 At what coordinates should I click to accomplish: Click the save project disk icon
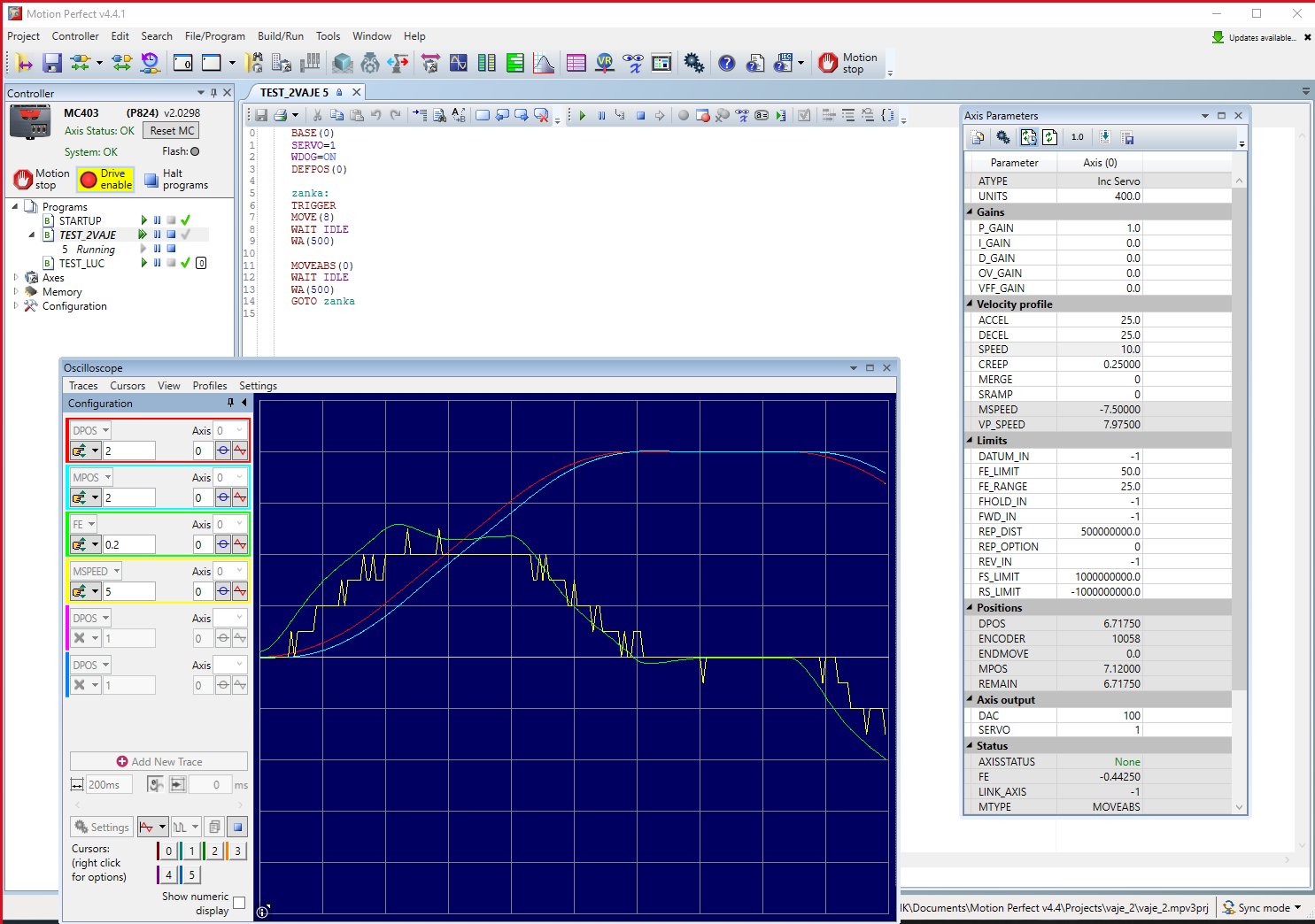coord(52,63)
